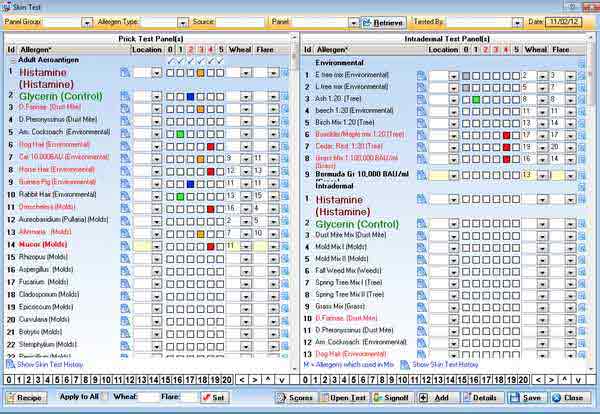Click note icon beside Aspergillus (Molds) row

click(125, 271)
